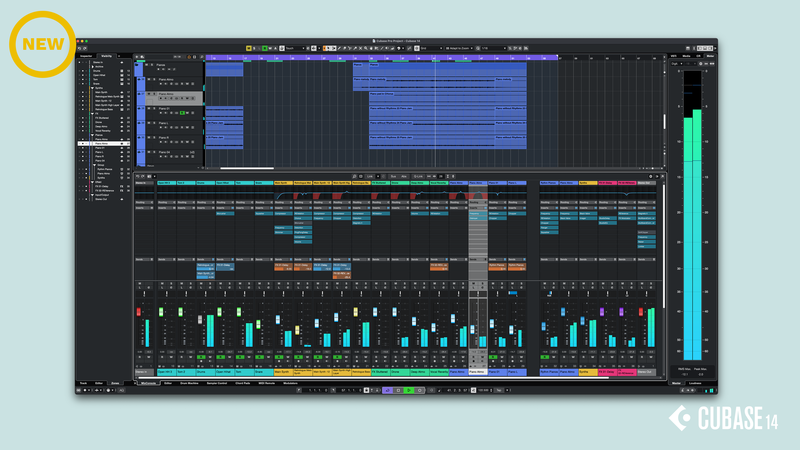The height and width of the screenshot is (450, 800).
Task: Click the Mono Synth channel name label
Action: click(x=282, y=371)
